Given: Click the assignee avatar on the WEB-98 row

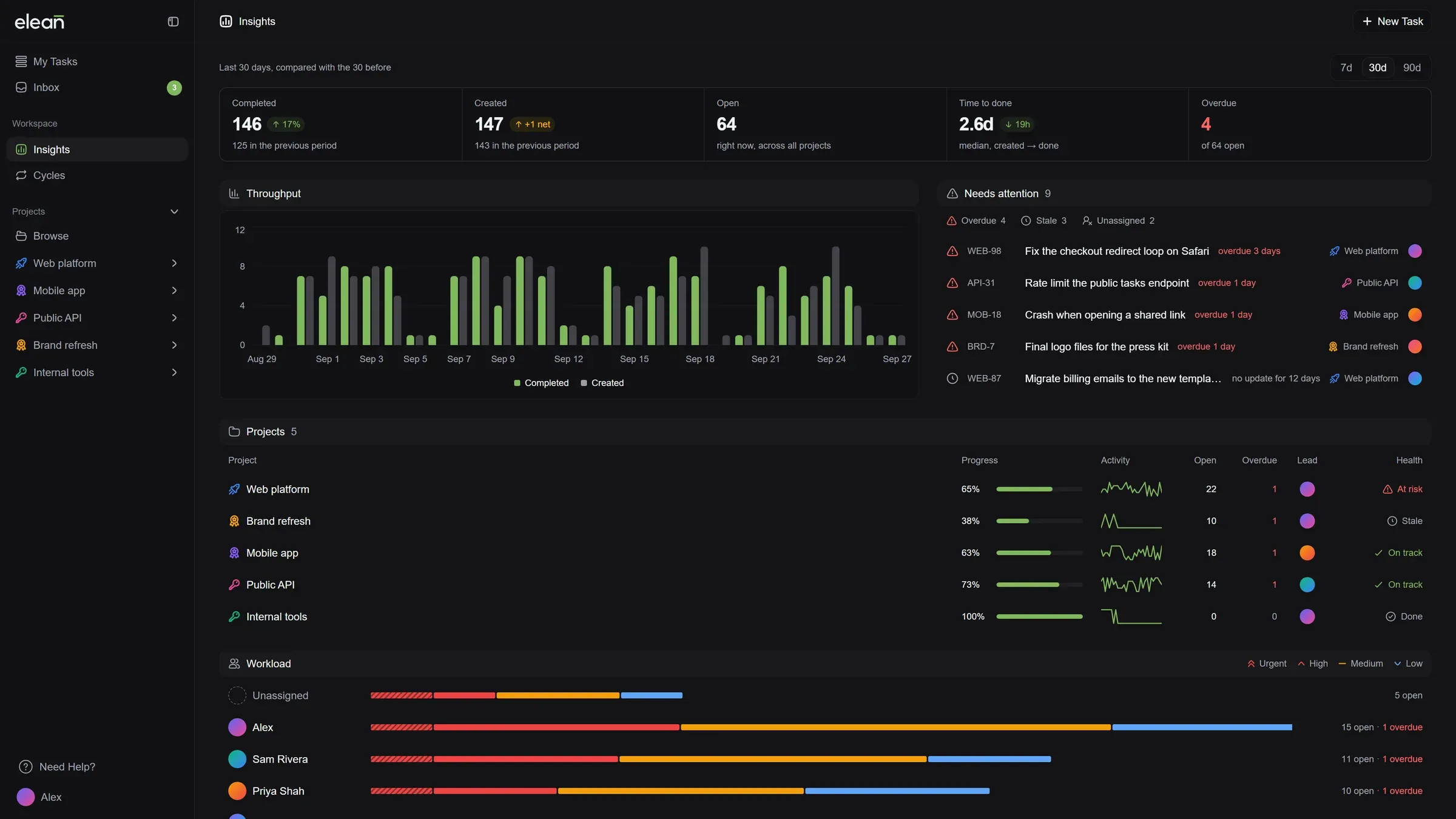Looking at the screenshot, I should pyautogui.click(x=1415, y=251).
